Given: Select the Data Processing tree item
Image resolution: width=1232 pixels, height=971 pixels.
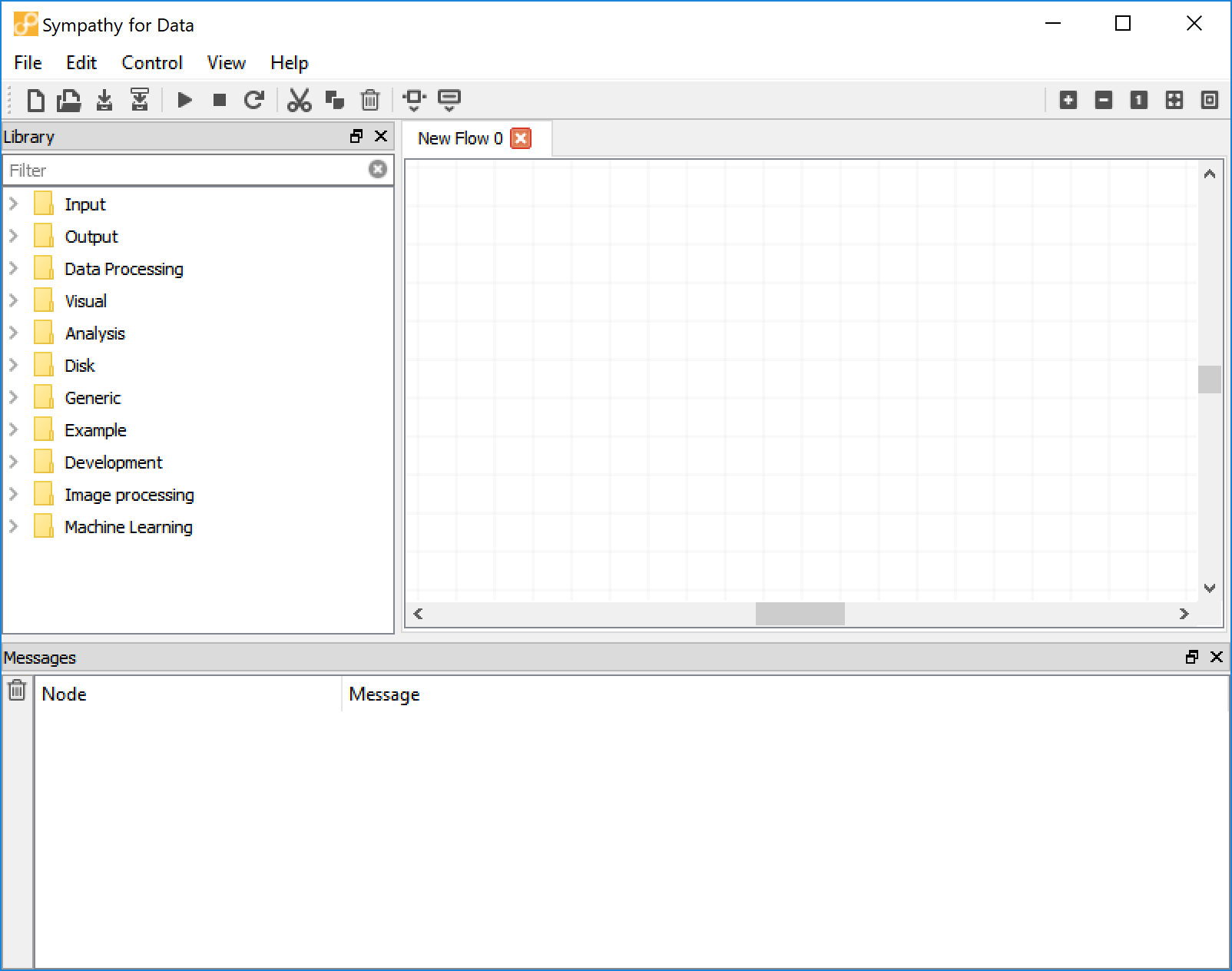Looking at the screenshot, I should (124, 269).
